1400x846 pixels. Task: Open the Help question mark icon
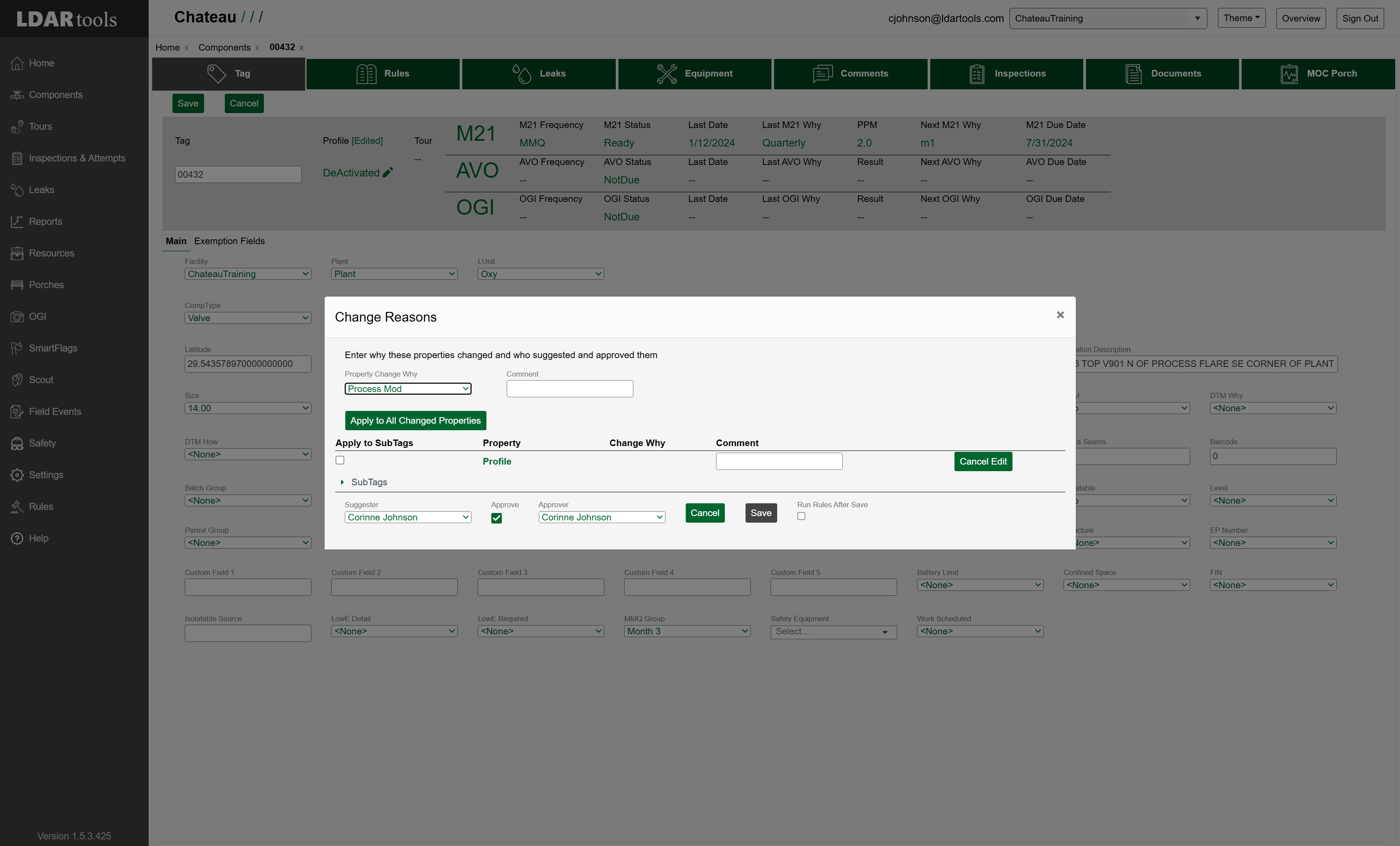pos(17,538)
